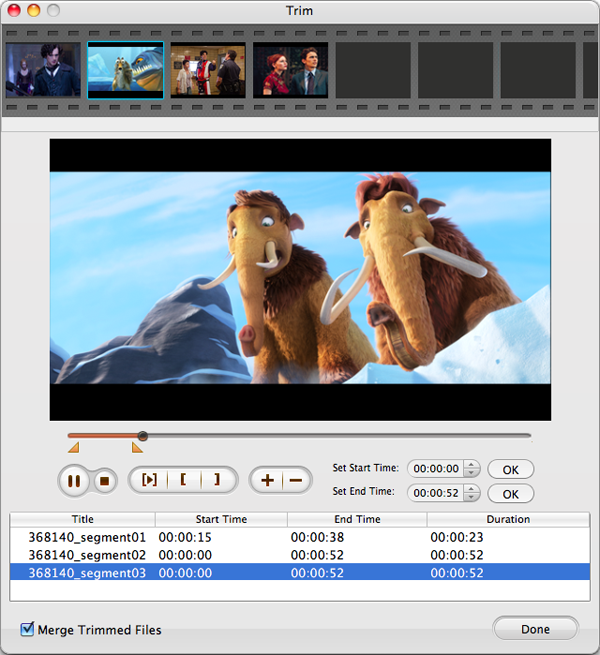Click the right orange trim end marker
This screenshot has height=655, width=600.
coord(137,448)
